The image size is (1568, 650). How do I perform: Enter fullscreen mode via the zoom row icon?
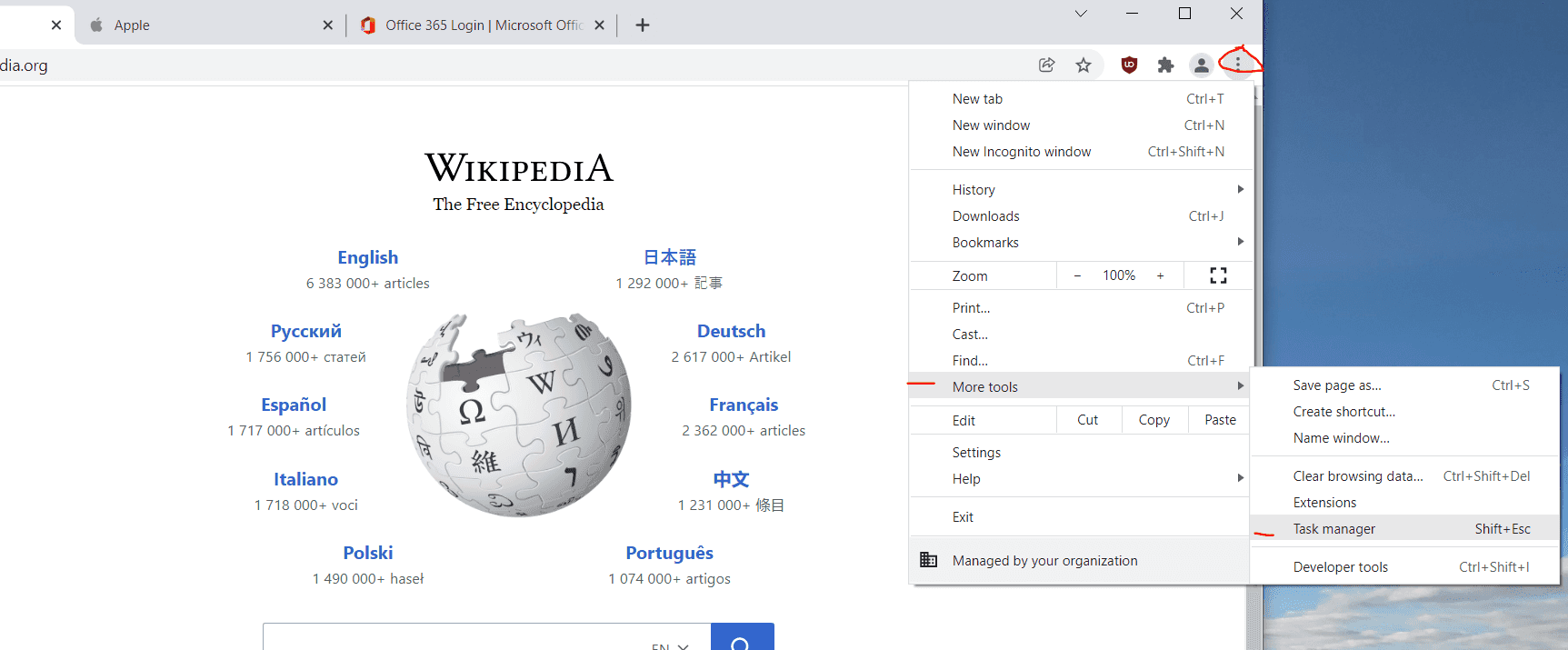(1218, 275)
